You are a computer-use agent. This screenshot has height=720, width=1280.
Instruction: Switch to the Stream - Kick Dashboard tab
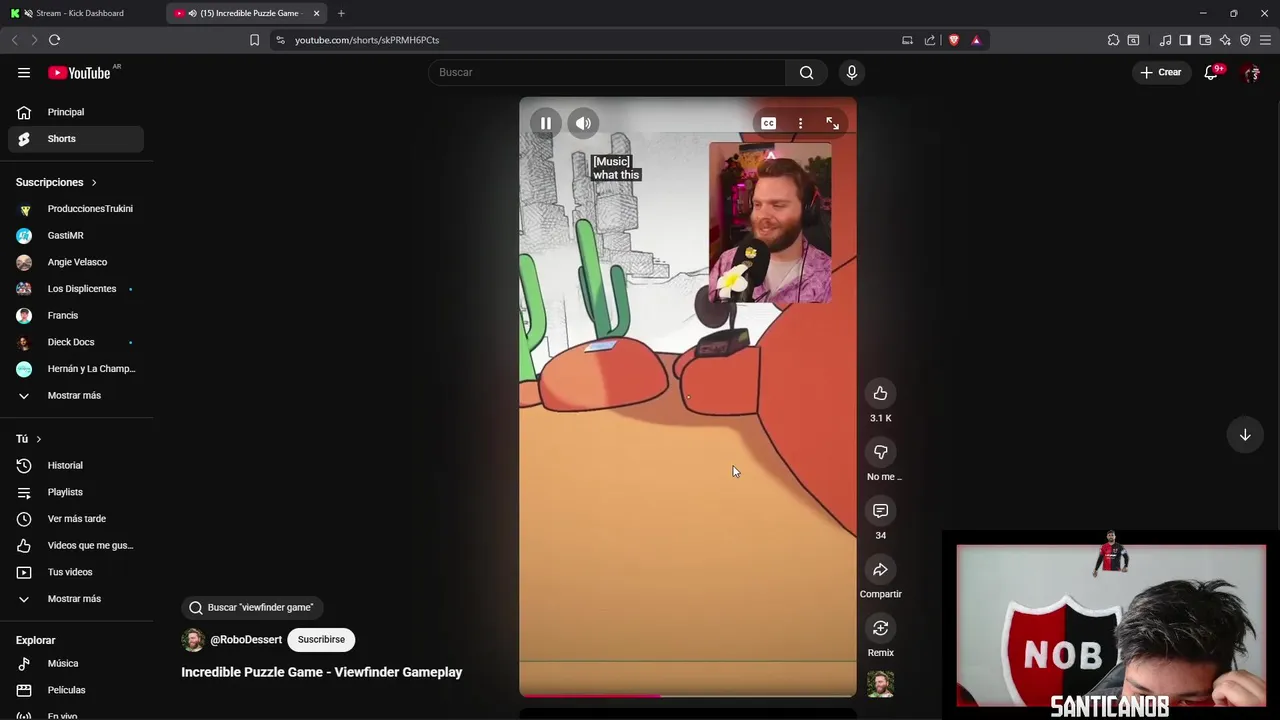click(82, 13)
